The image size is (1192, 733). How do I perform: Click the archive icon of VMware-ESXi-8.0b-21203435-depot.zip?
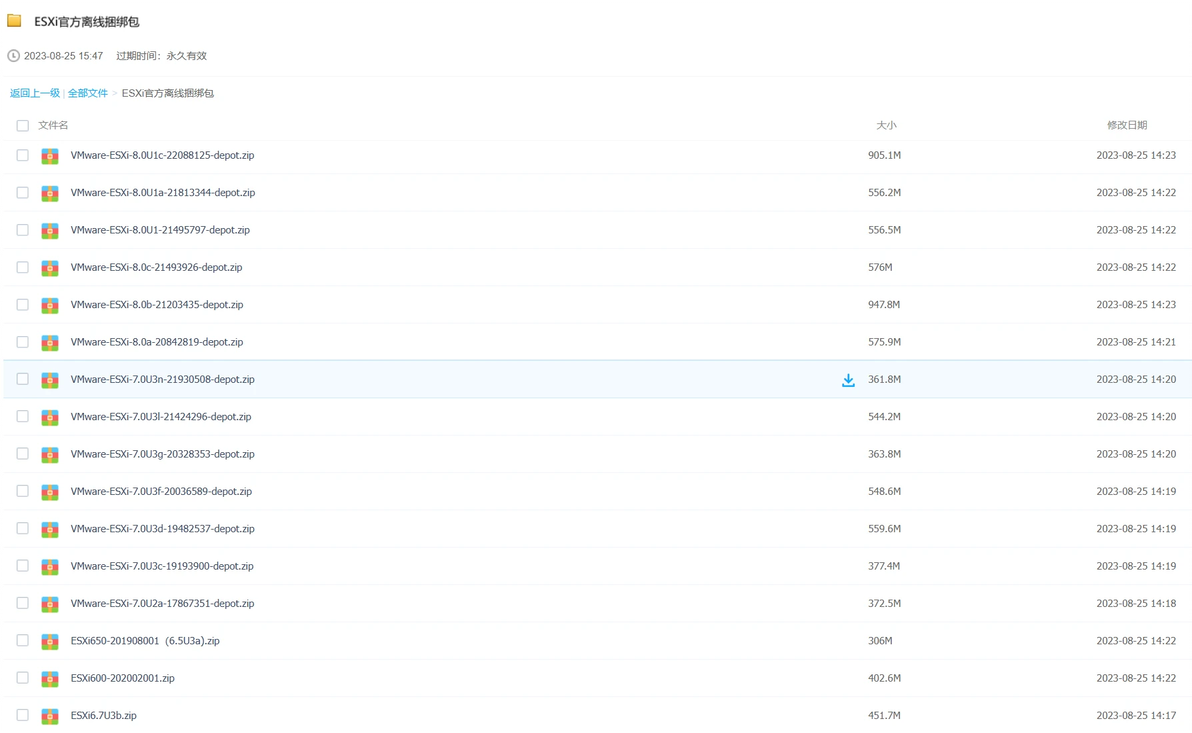coord(50,305)
